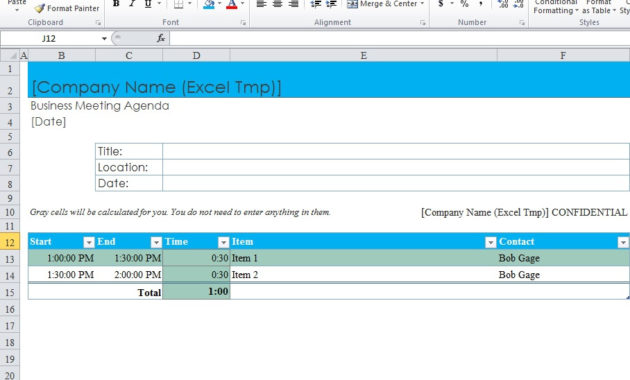Apply the Fill Color paint bucket

[x=209, y=4]
